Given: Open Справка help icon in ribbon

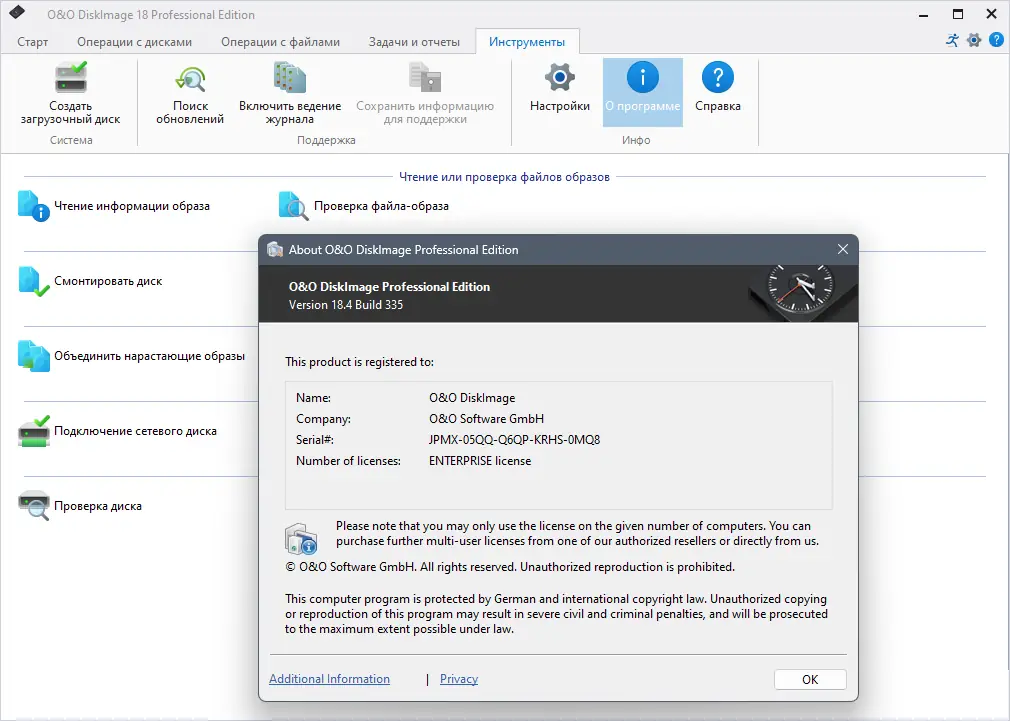Looking at the screenshot, I should pos(718,77).
